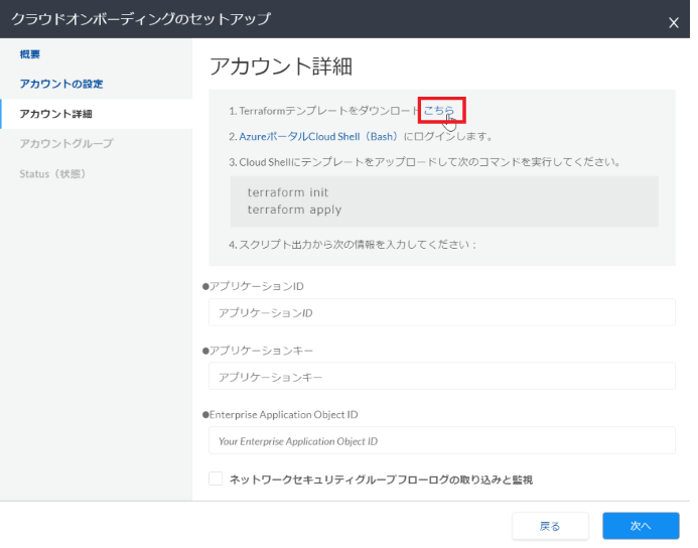Close the cloud onboarding setup dialog

tap(673, 22)
